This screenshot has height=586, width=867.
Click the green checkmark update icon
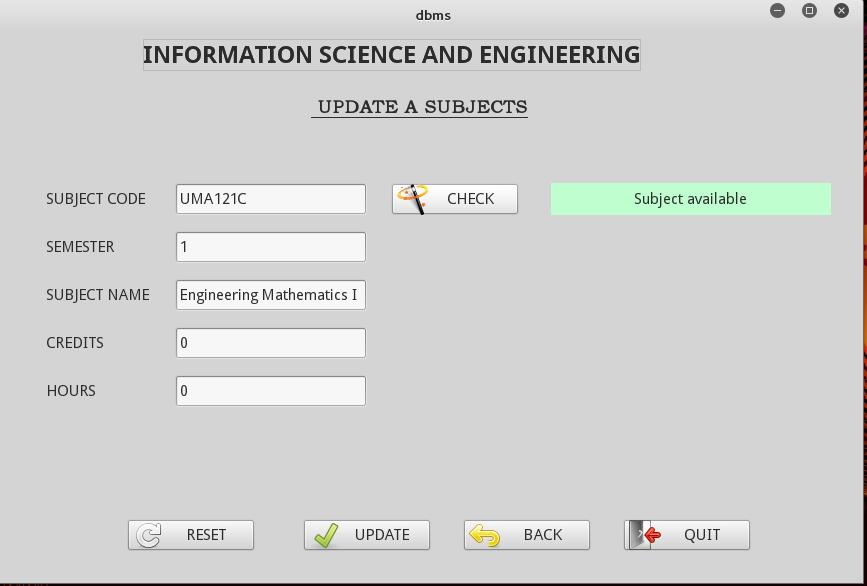(326, 535)
